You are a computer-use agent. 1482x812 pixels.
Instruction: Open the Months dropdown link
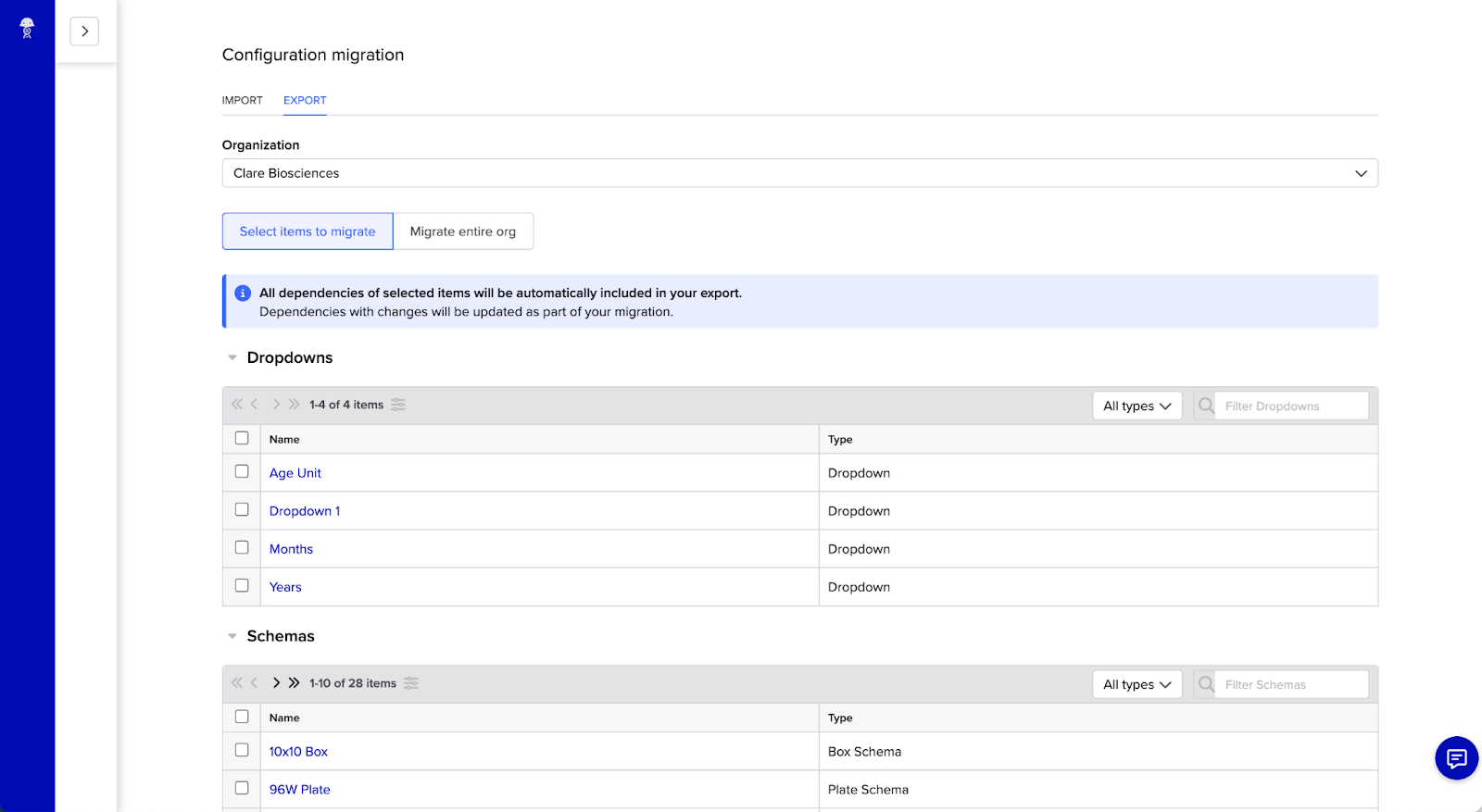click(291, 549)
